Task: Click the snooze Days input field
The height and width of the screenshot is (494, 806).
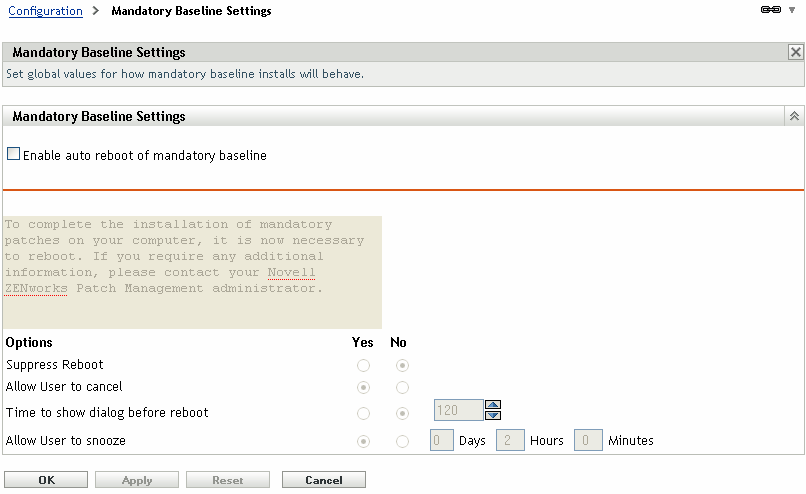Action: click(441, 440)
